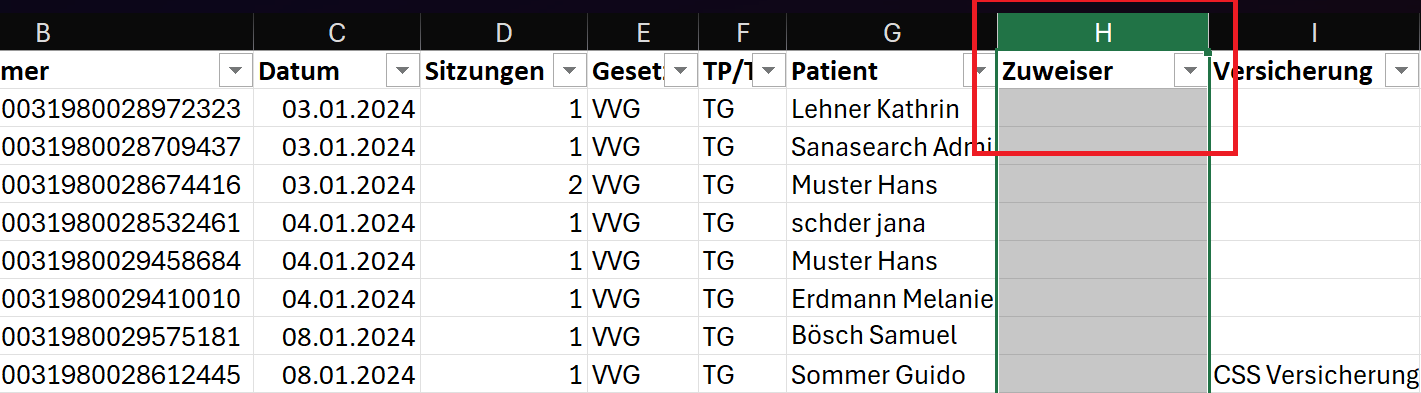The image size is (1421, 393).
Task: Click the cell containing Lehner Kathrin
Action: (892, 109)
